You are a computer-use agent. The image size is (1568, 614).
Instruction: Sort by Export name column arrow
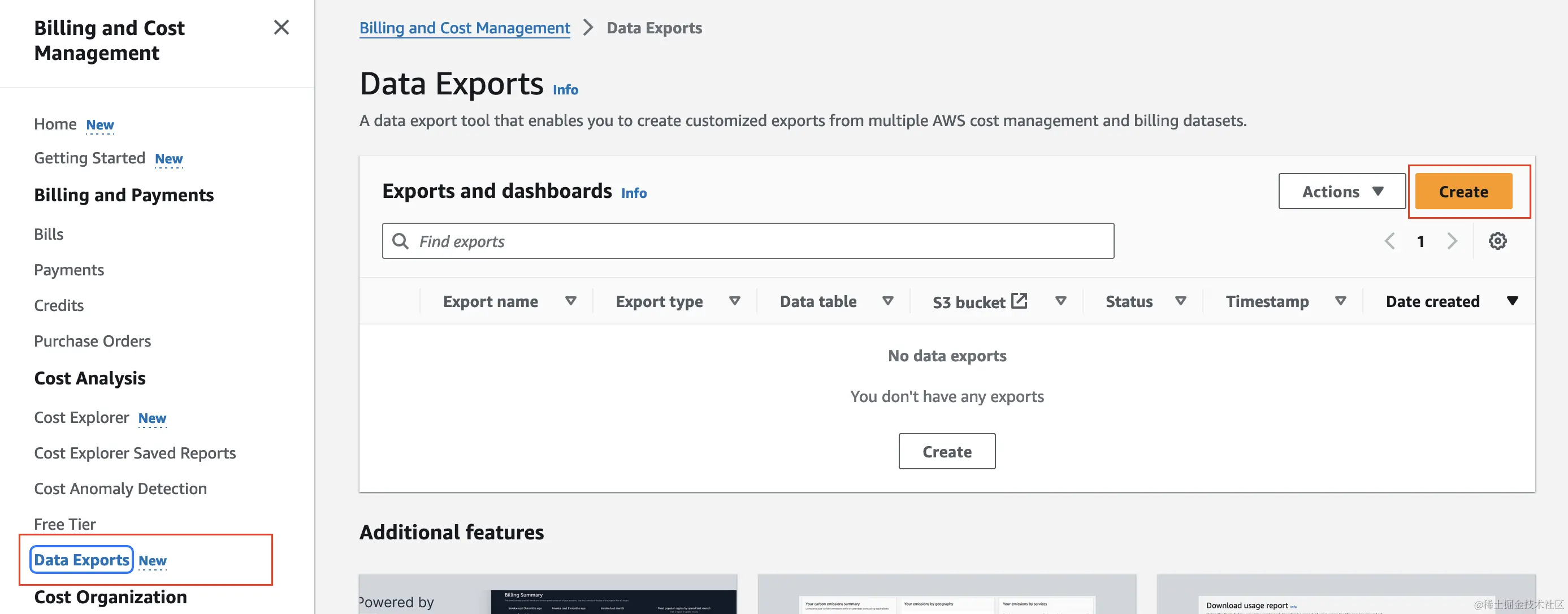click(570, 301)
